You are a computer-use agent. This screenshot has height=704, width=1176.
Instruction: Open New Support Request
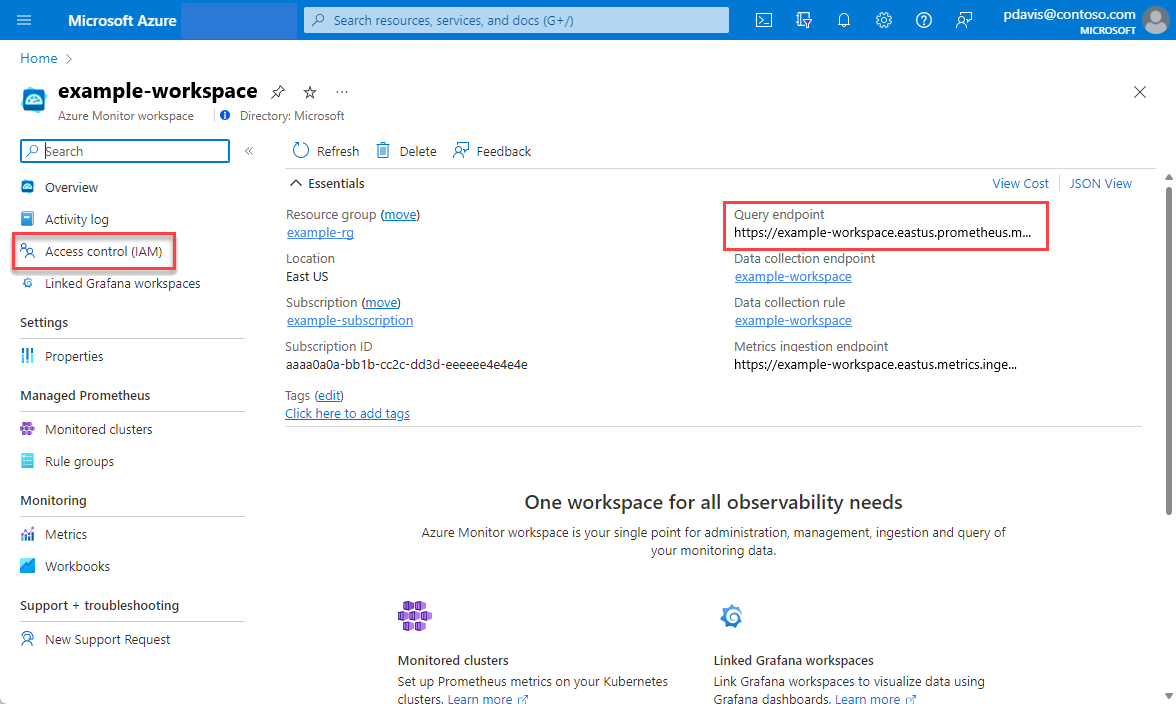pyautogui.click(x=107, y=639)
